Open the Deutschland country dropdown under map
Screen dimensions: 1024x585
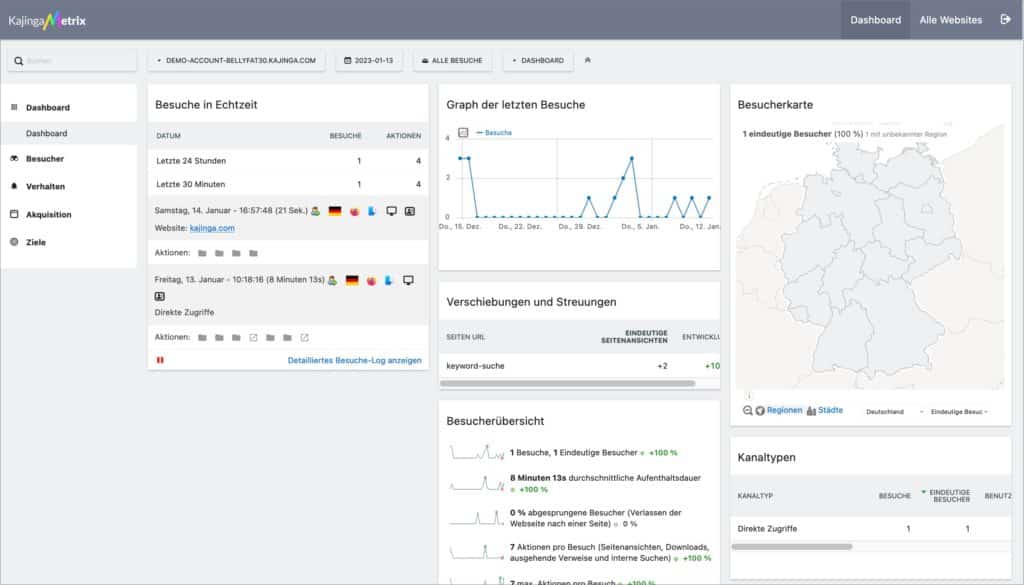coord(894,412)
